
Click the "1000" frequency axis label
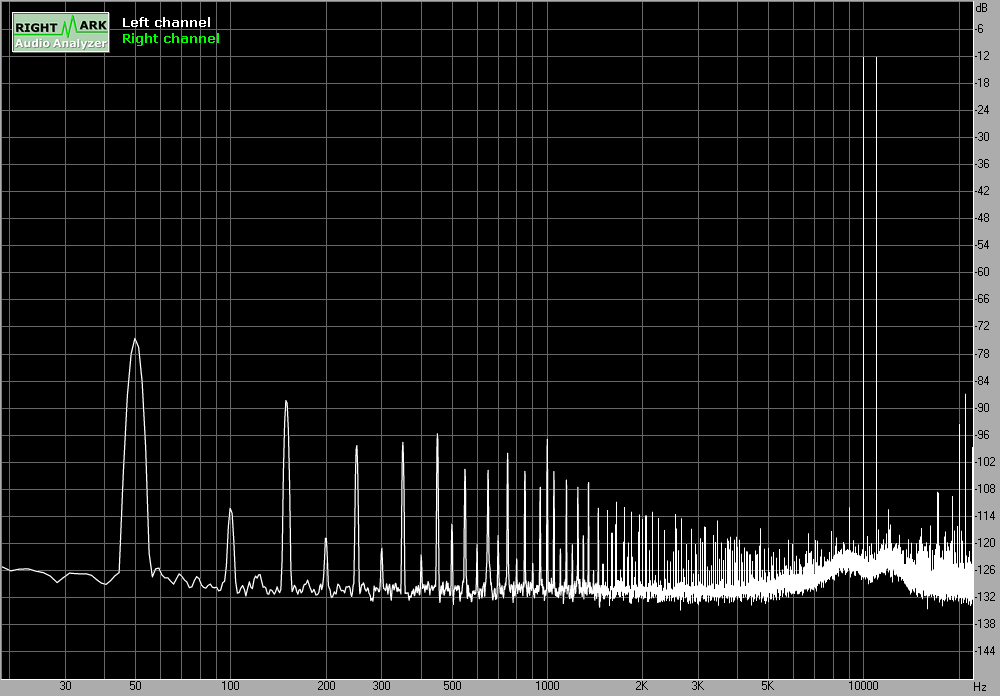[x=547, y=686]
